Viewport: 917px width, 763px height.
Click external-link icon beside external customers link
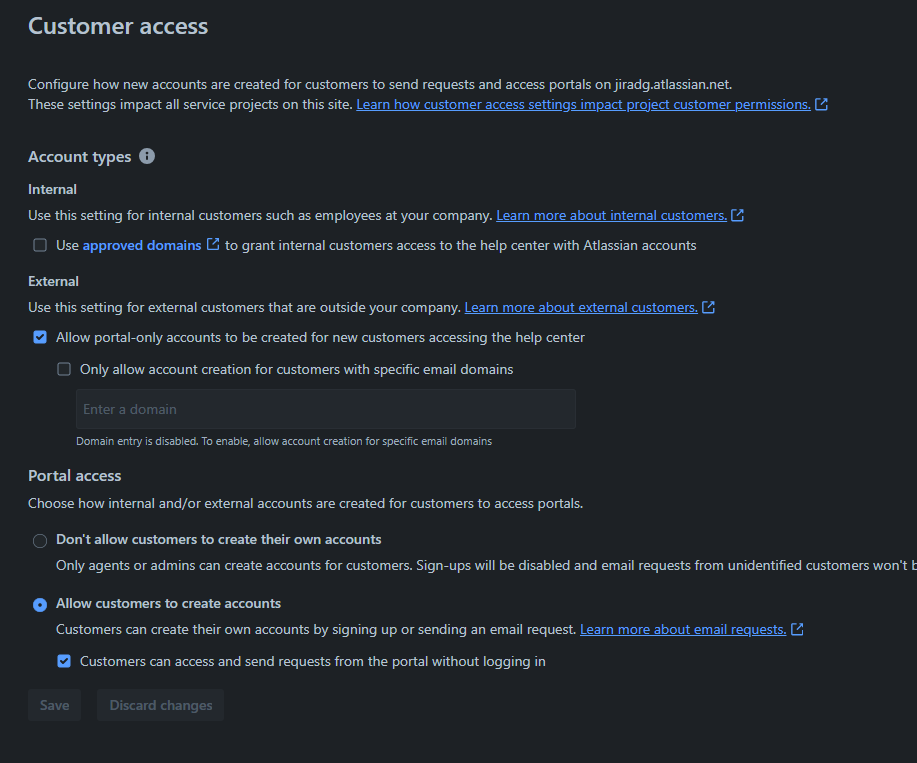[708, 307]
